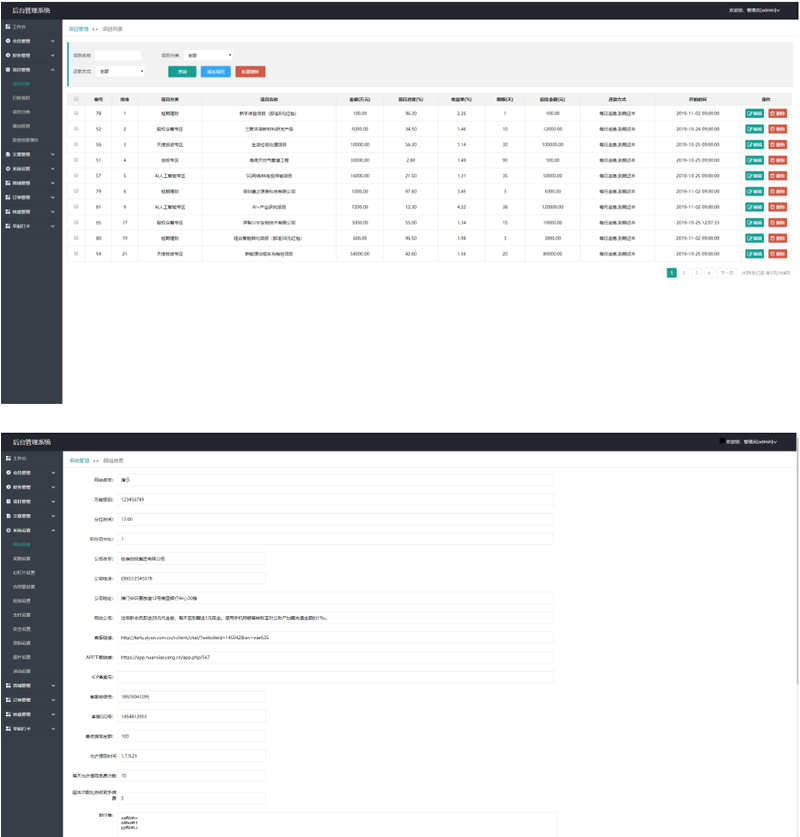Delete the project row with ID 59
The image size is (800, 837).
[x=778, y=254]
